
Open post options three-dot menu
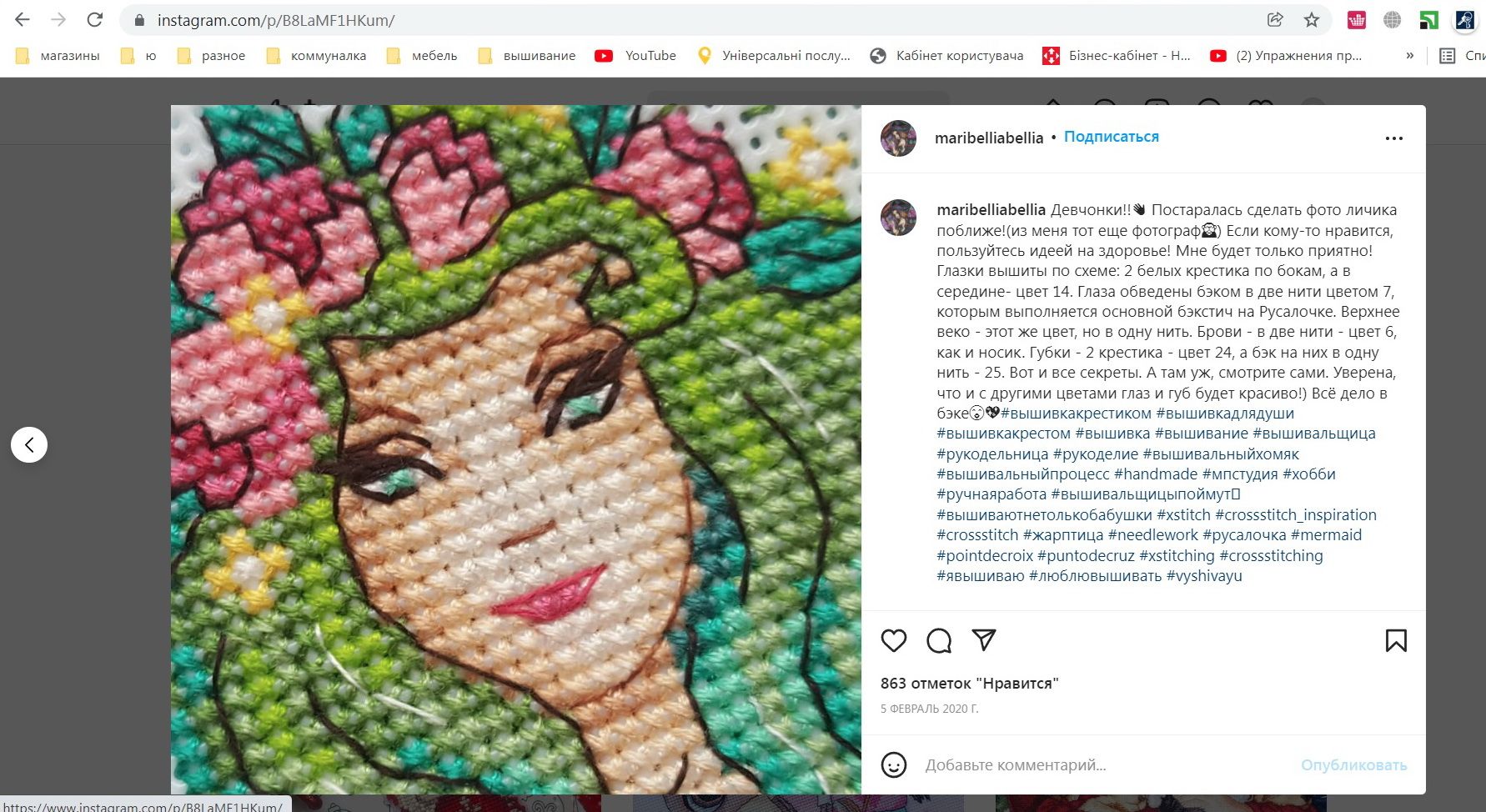click(1393, 138)
